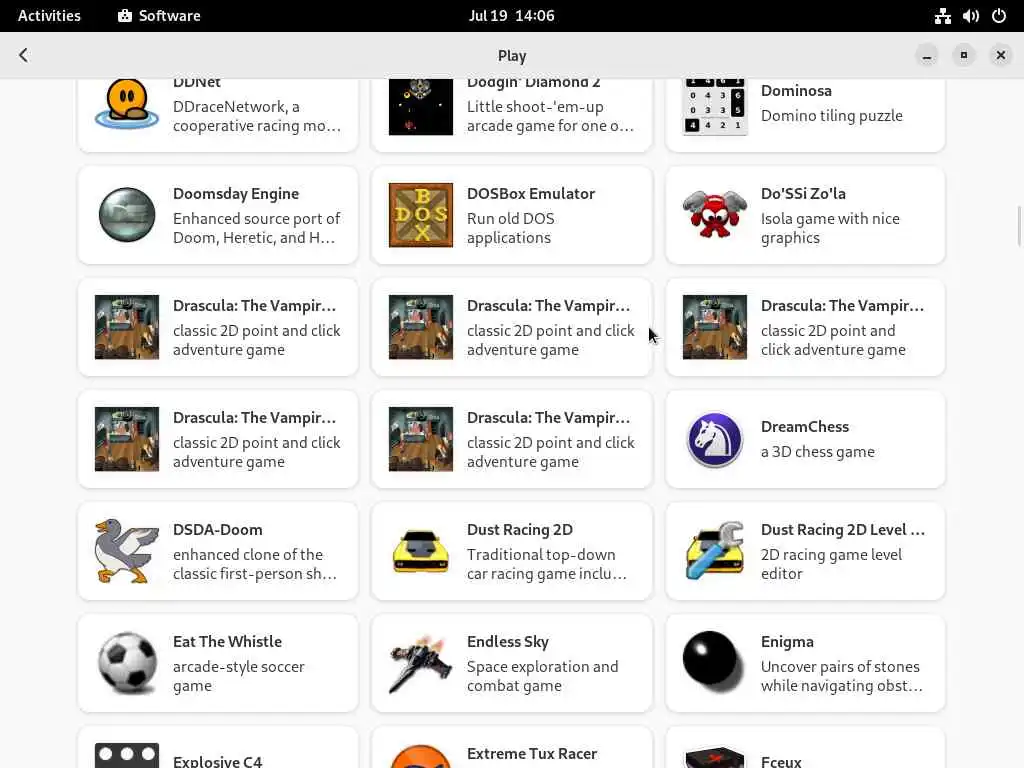Click the 'Dust Racing 2D' title

[520, 530]
